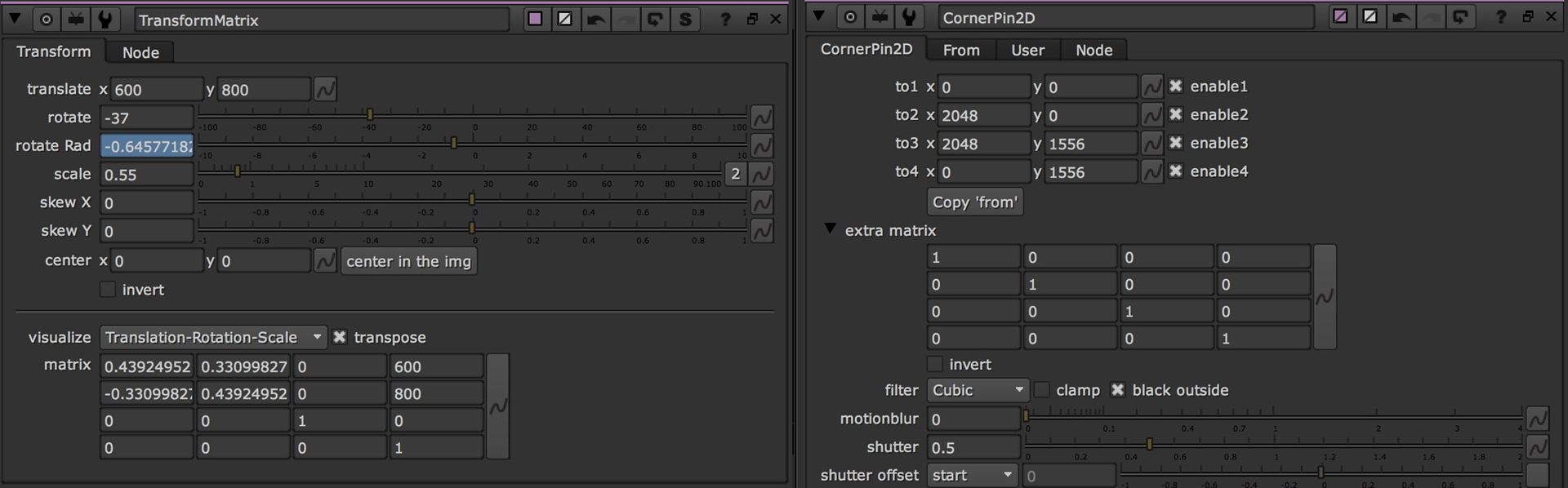Open TransformMatrix wrench edit-knobs menu
Screen dimensions: 1568x488
105,20
